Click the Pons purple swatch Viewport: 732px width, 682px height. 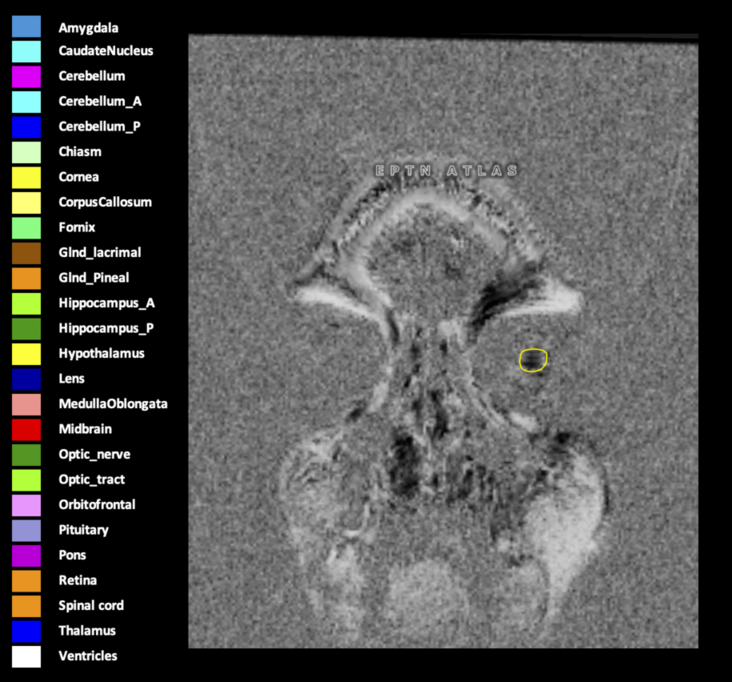(26, 555)
